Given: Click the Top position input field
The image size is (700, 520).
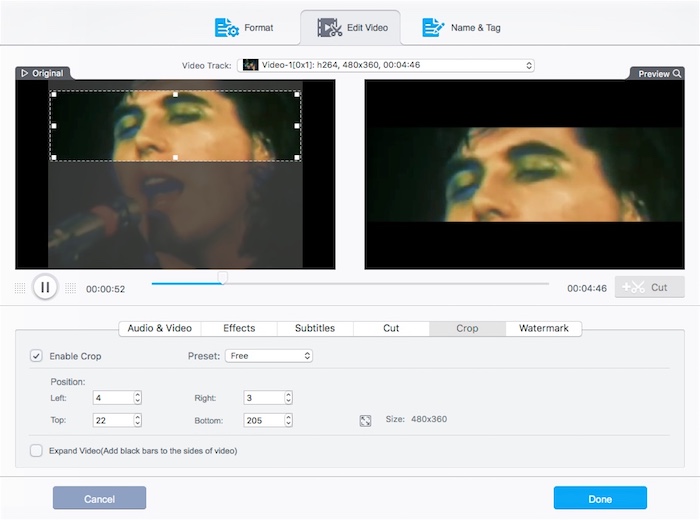Looking at the screenshot, I should pos(113,420).
